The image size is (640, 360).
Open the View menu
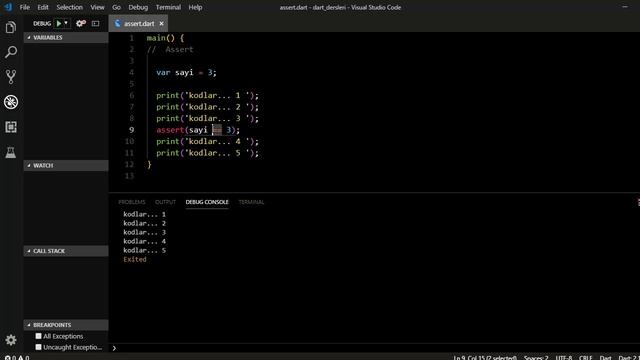point(97,7)
